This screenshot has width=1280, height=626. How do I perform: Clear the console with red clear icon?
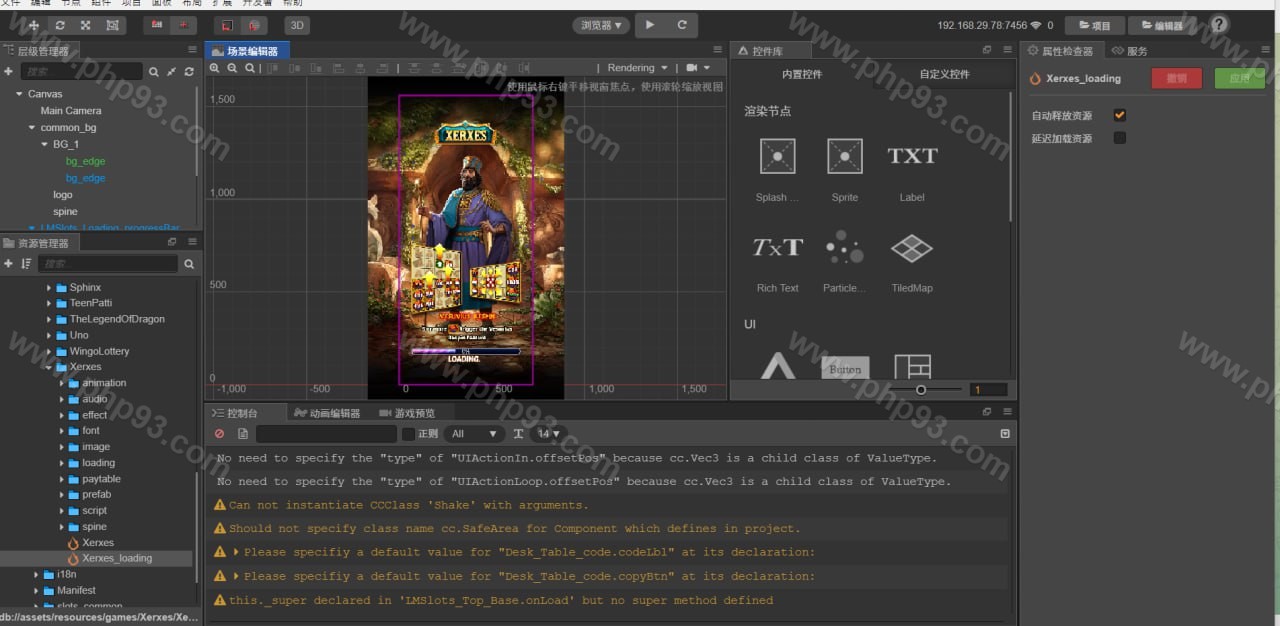(x=220, y=434)
